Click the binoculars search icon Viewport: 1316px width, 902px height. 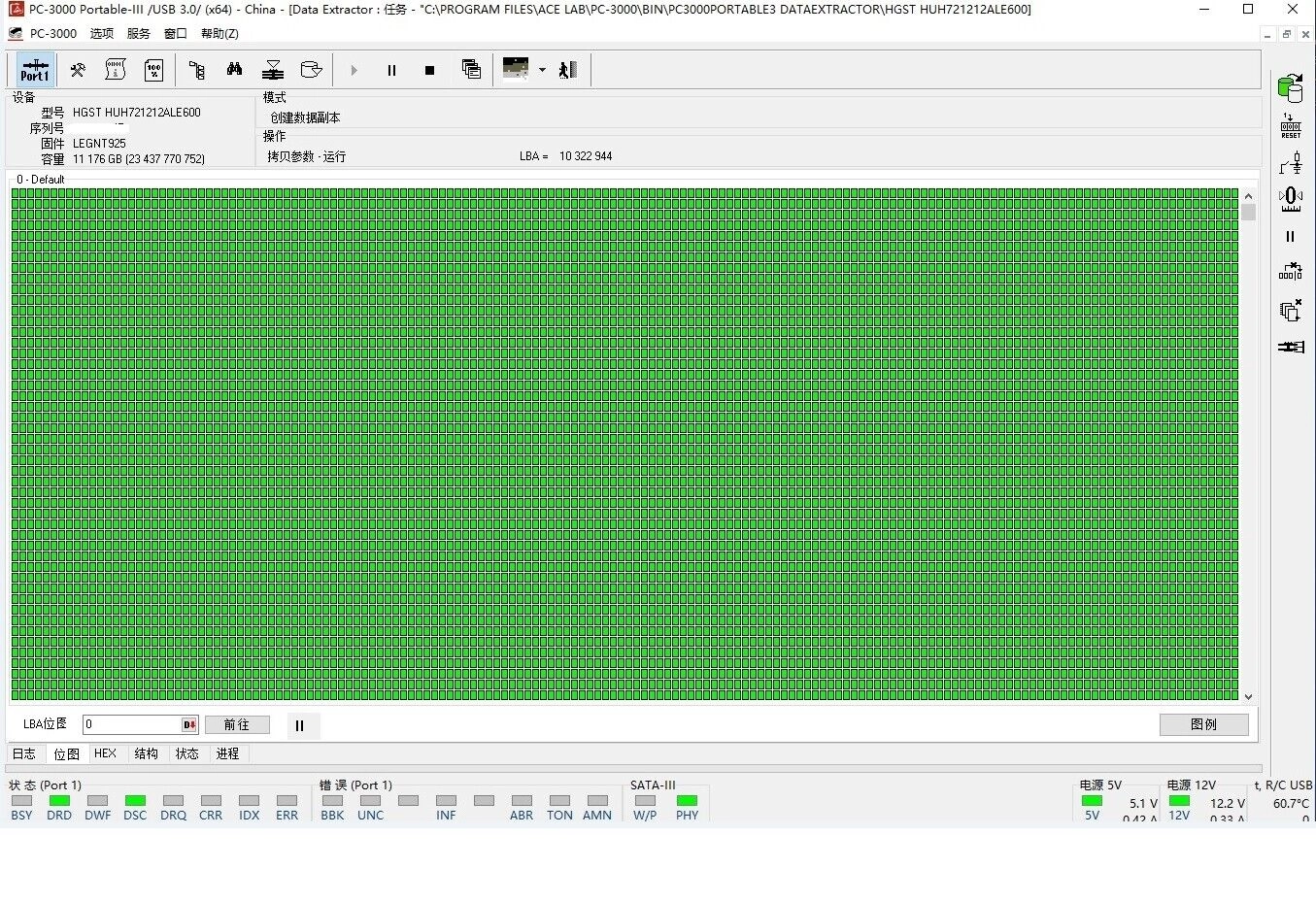pyautogui.click(x=234, y=70)
